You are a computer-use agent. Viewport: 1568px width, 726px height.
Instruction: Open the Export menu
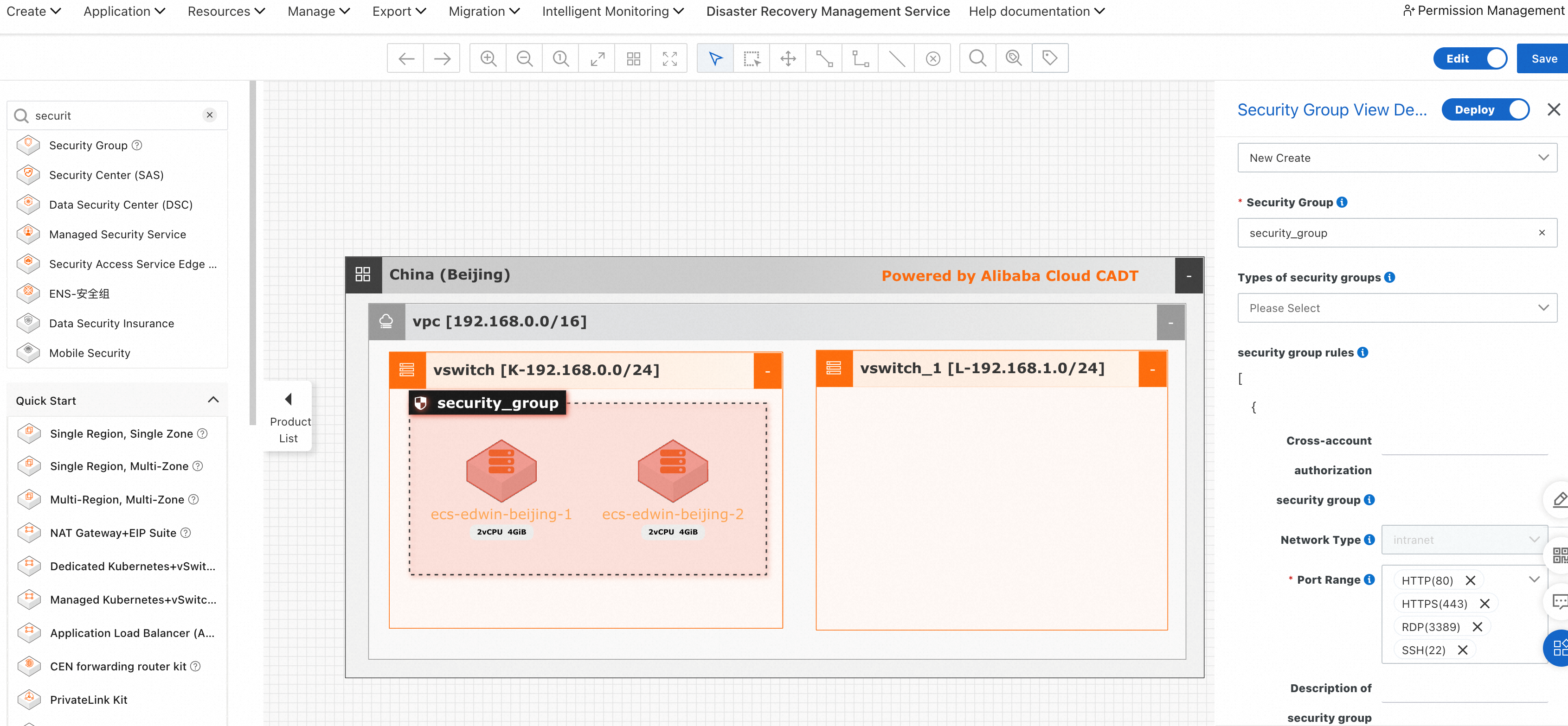pos(399,12)
